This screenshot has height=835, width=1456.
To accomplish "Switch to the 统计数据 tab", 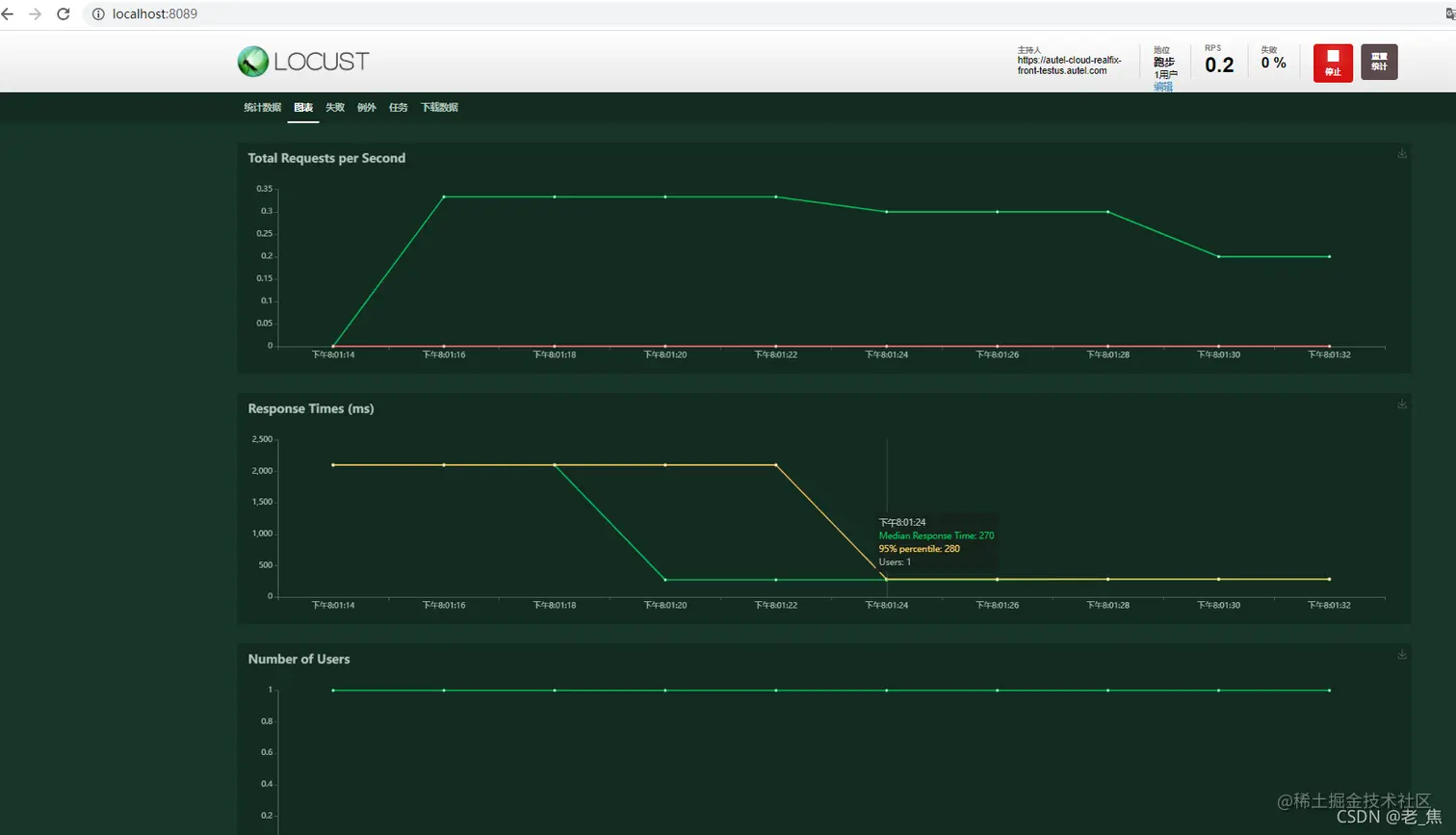I will [262, 108].
